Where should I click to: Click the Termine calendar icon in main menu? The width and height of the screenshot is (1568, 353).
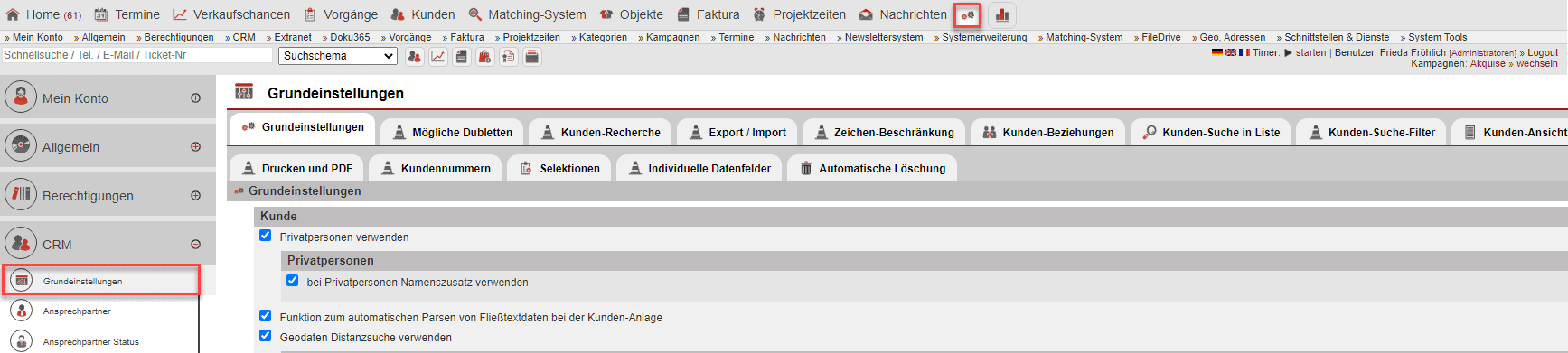pyautogui.click(x=101, y=14)
